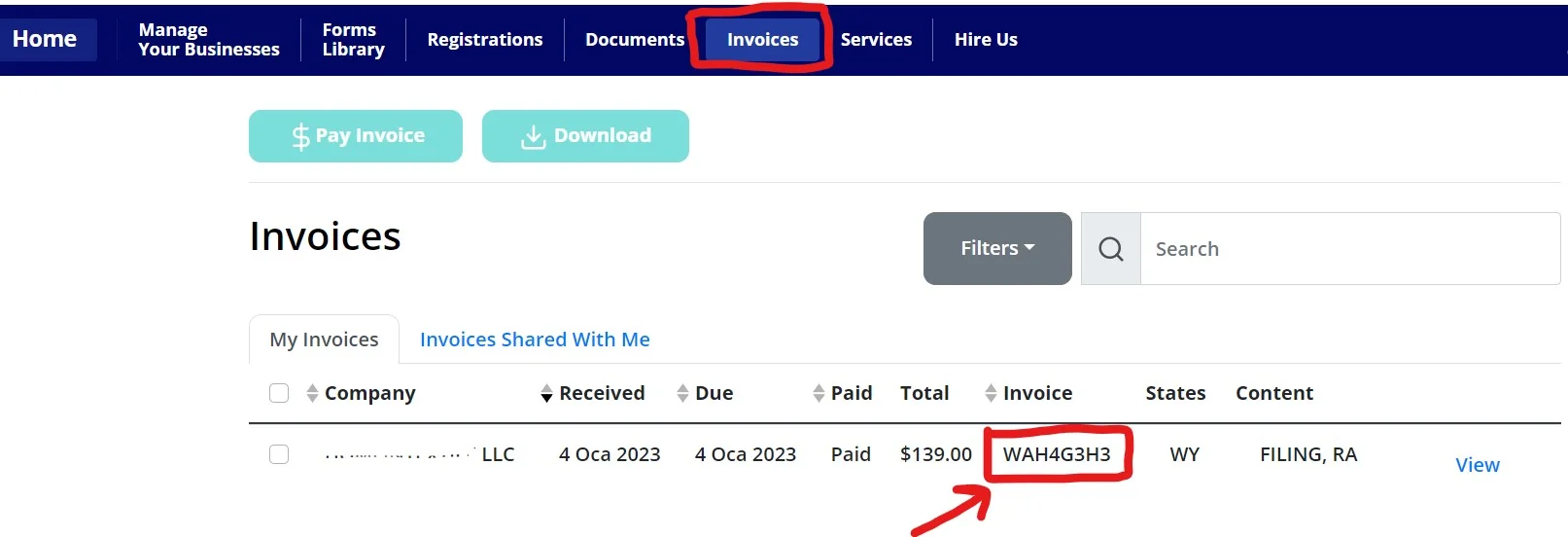Click the Download arrow icon

533,137
